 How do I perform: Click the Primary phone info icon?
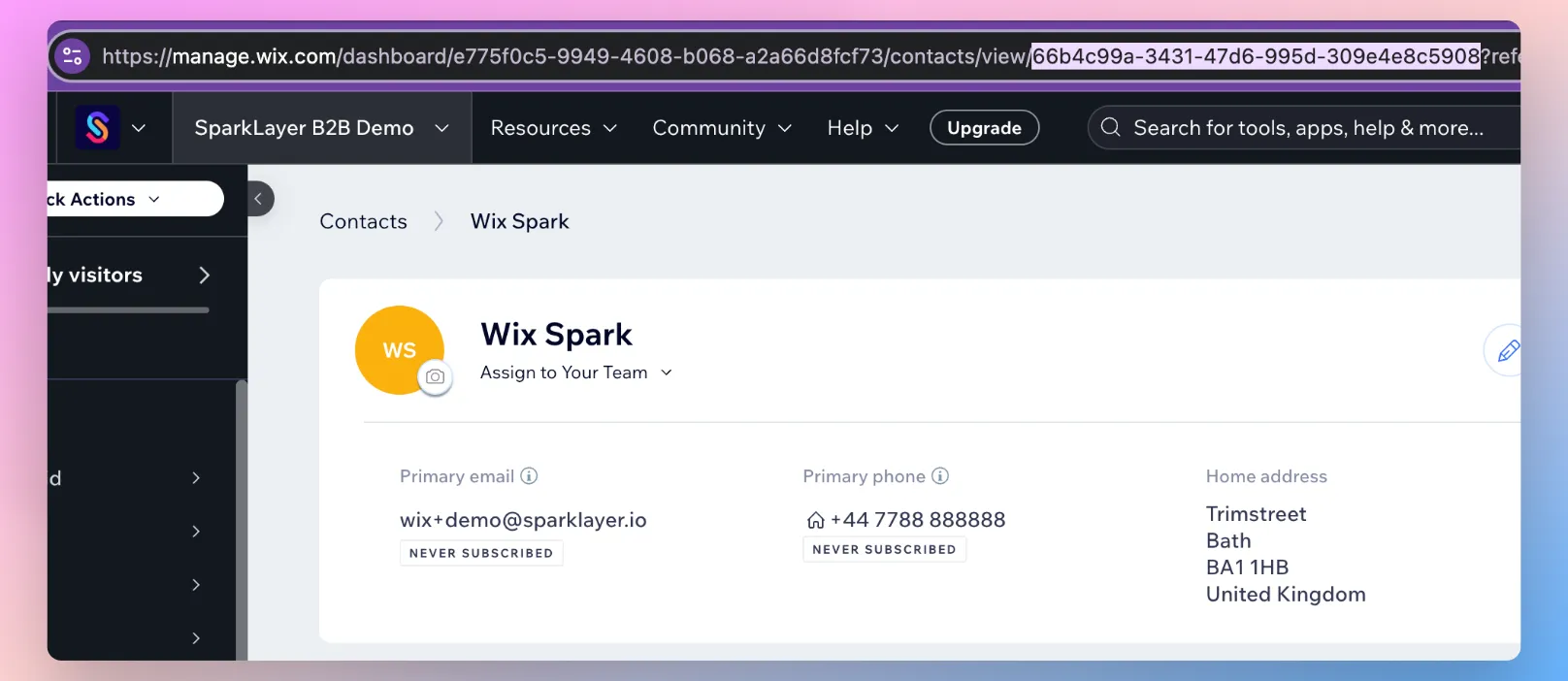[940, 476]
